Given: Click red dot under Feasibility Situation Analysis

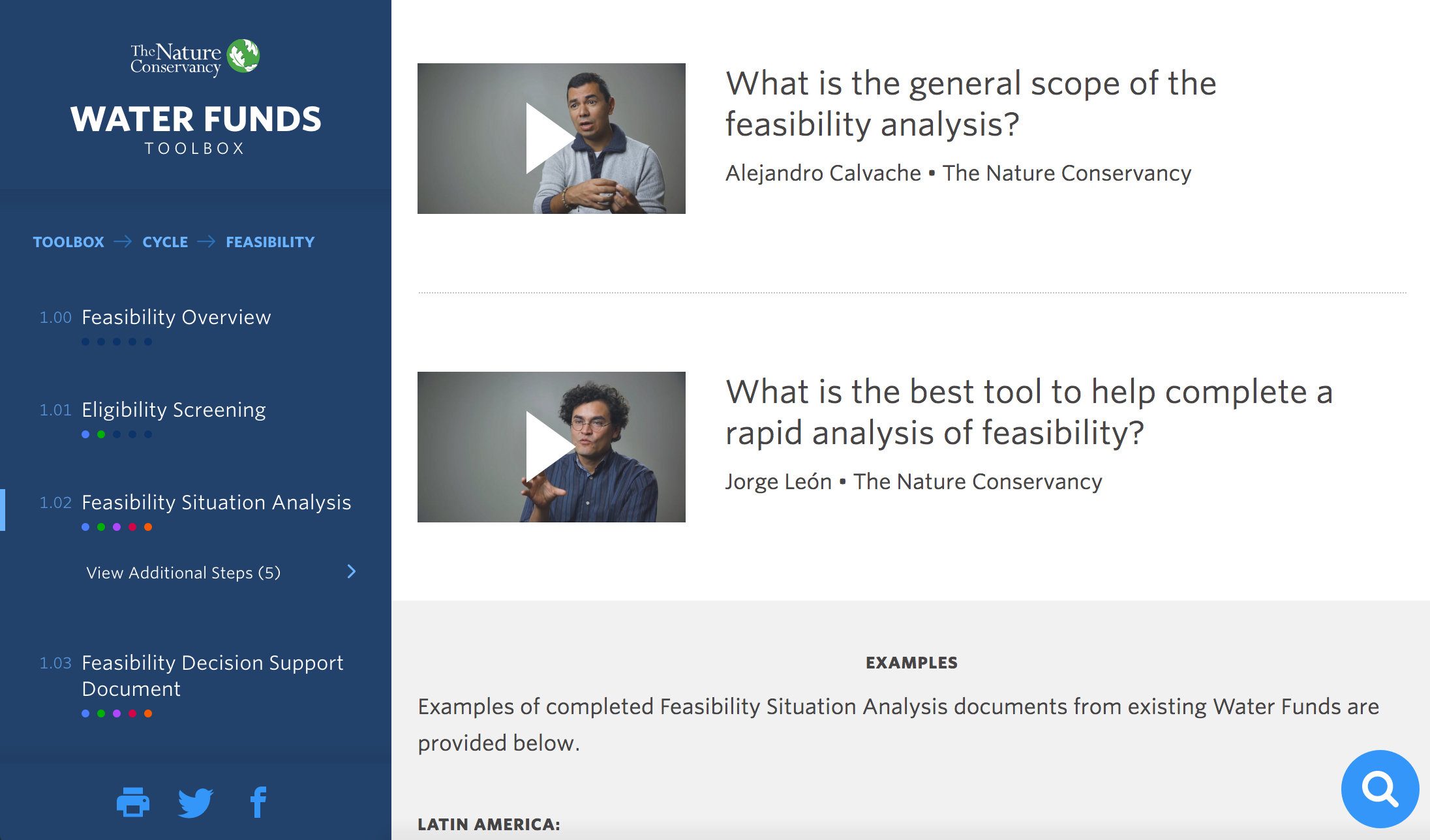Looking at the screenshot, I should pos(132,527).
